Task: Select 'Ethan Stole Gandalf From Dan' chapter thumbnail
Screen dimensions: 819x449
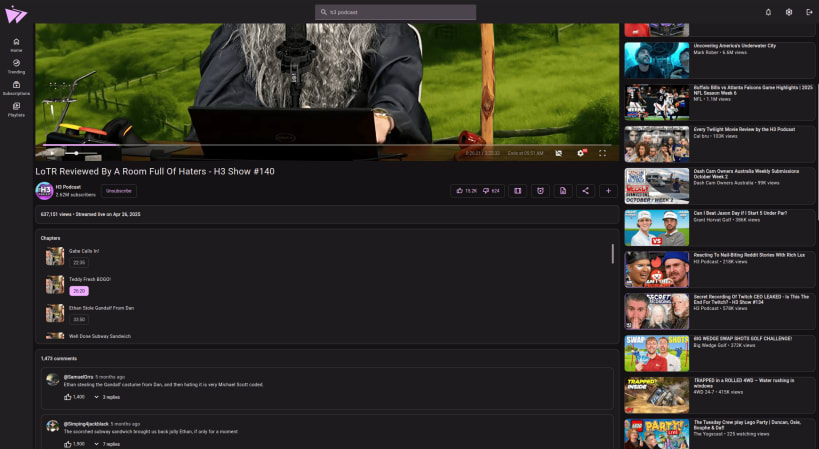Action: tap(55, 313)
